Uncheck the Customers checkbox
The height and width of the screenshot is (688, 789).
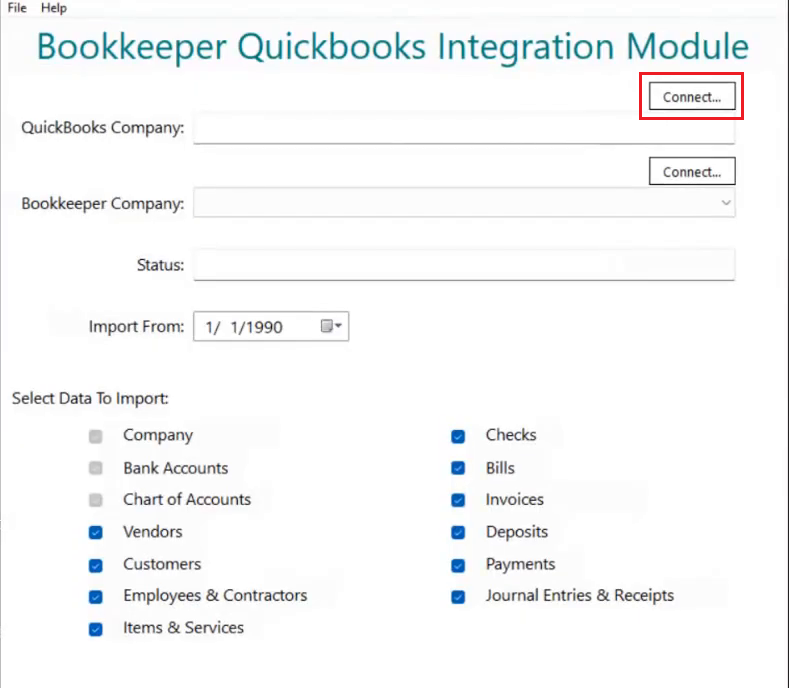(x=96, y=566)
